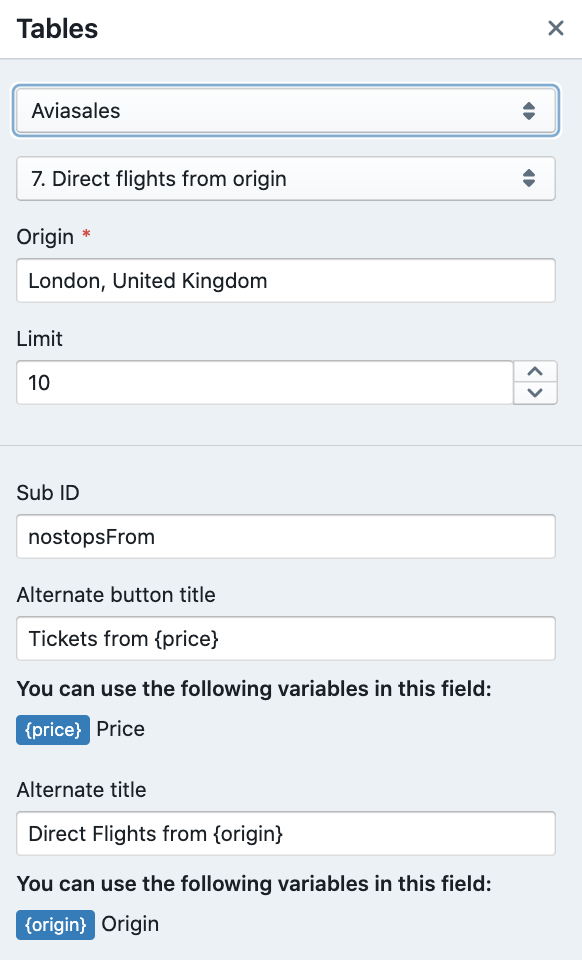Click the Origin field label
Image resolution: width=582 pixels, height=960 pixels.
tap(45, 237)
